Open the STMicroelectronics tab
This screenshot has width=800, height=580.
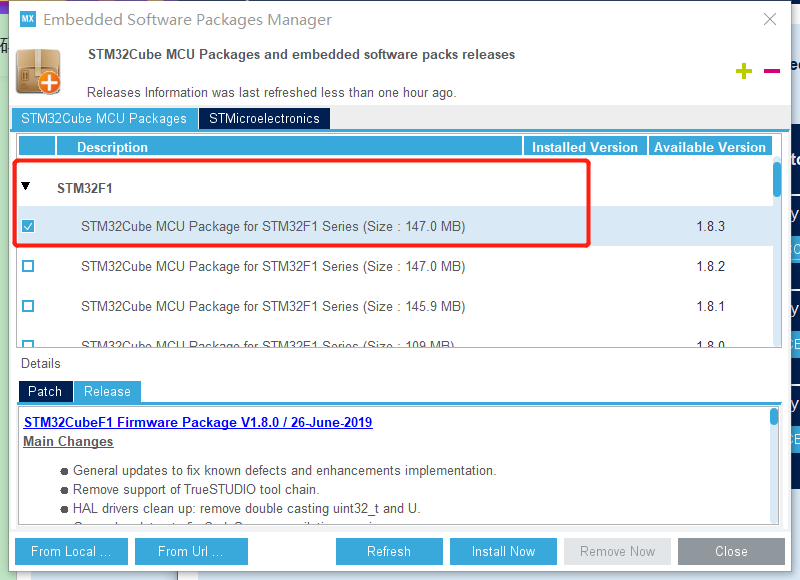tap(264, 118)
